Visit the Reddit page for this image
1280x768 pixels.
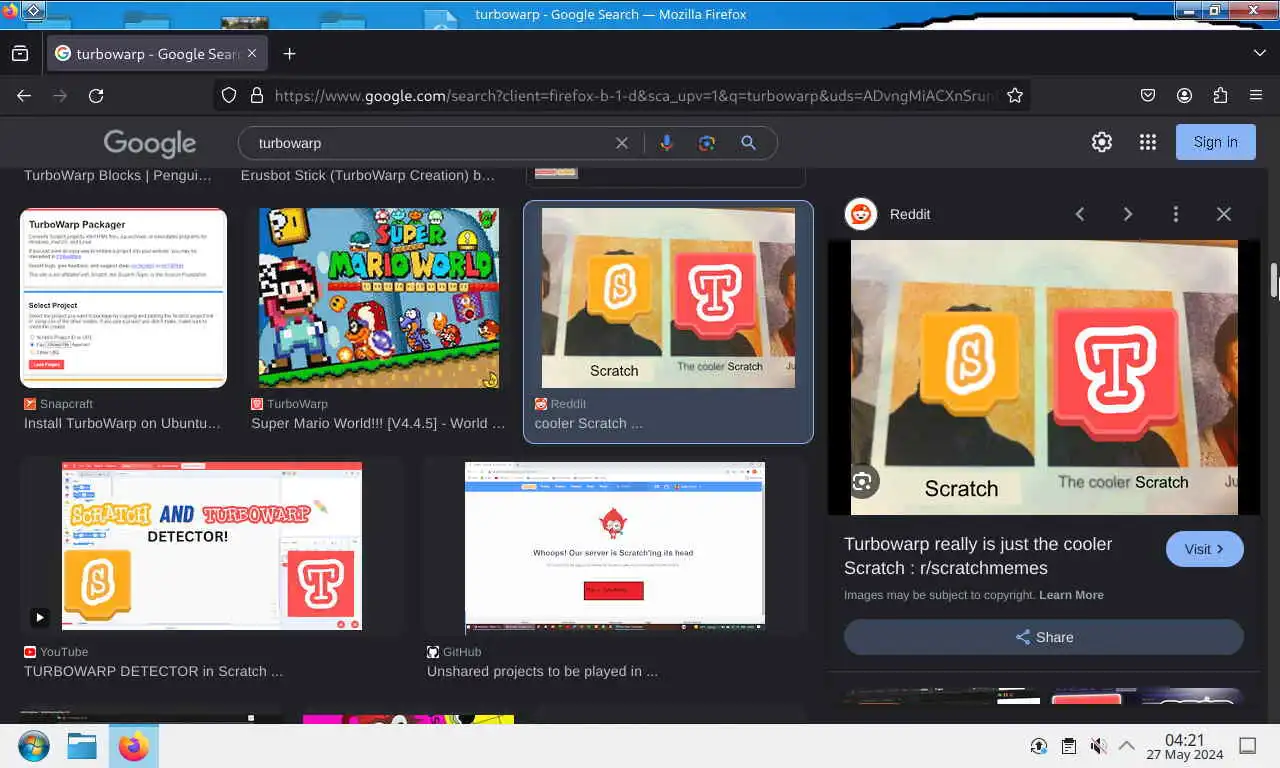[1205, 549]
